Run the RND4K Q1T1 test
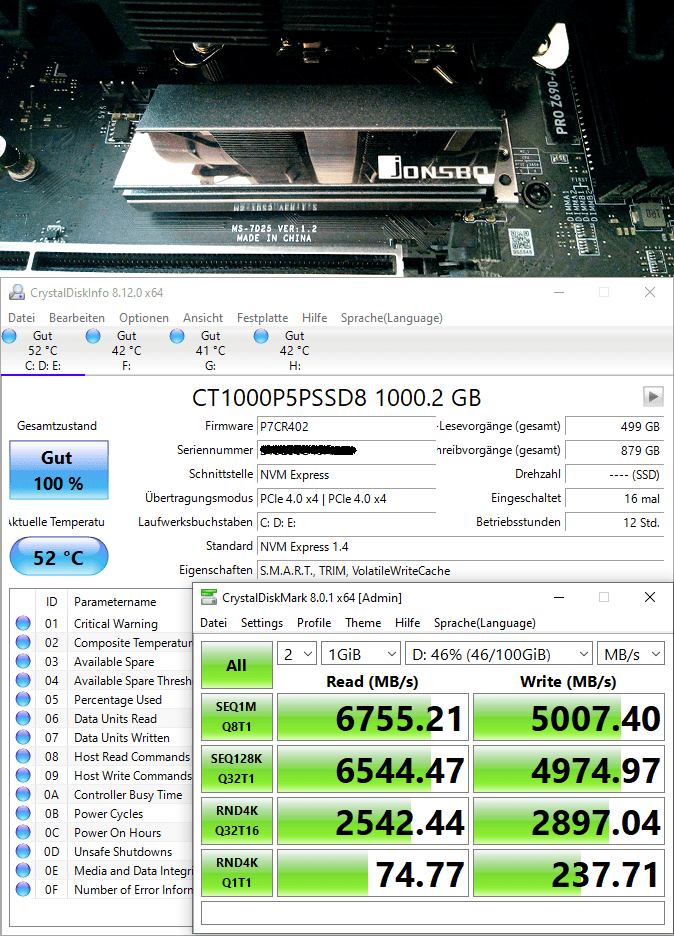Image resolution: width=674 pixels, height=936 pixels. point(237,872)
